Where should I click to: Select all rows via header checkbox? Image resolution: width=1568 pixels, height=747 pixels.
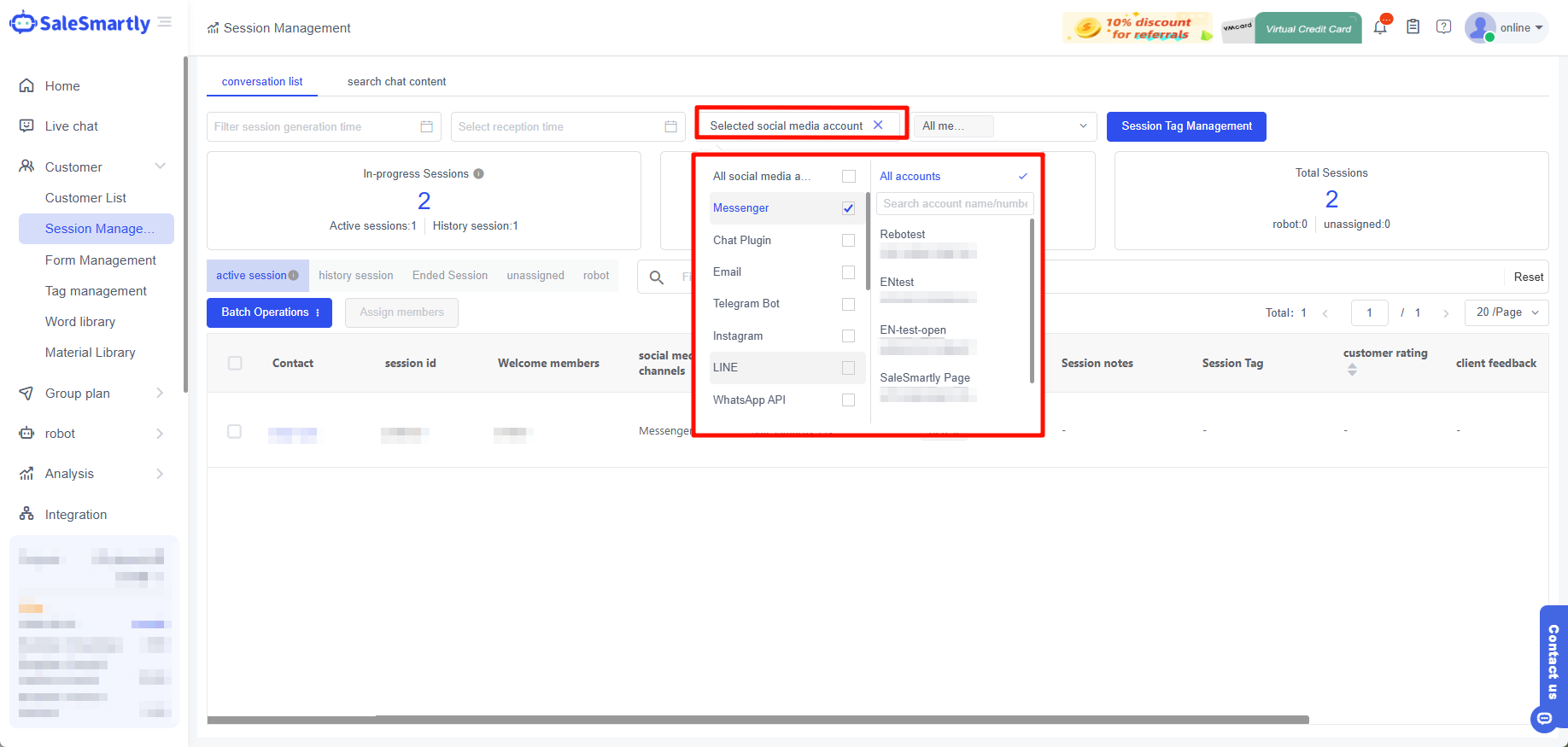(x=235, y=363)
